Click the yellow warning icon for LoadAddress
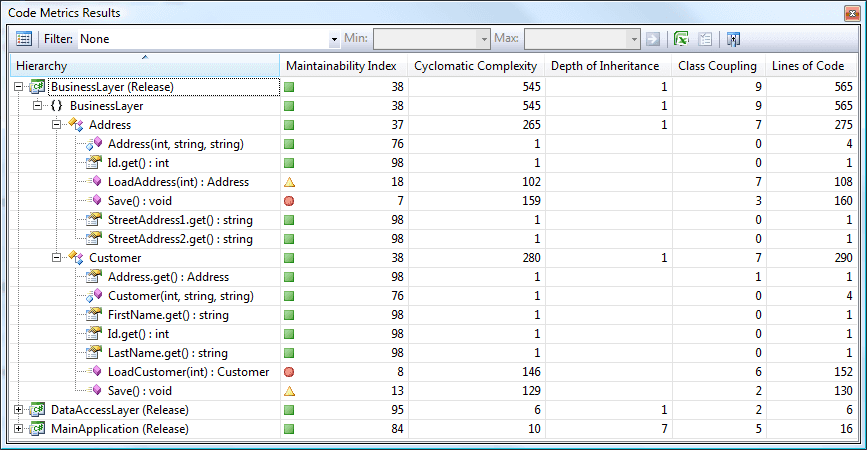 289,182
